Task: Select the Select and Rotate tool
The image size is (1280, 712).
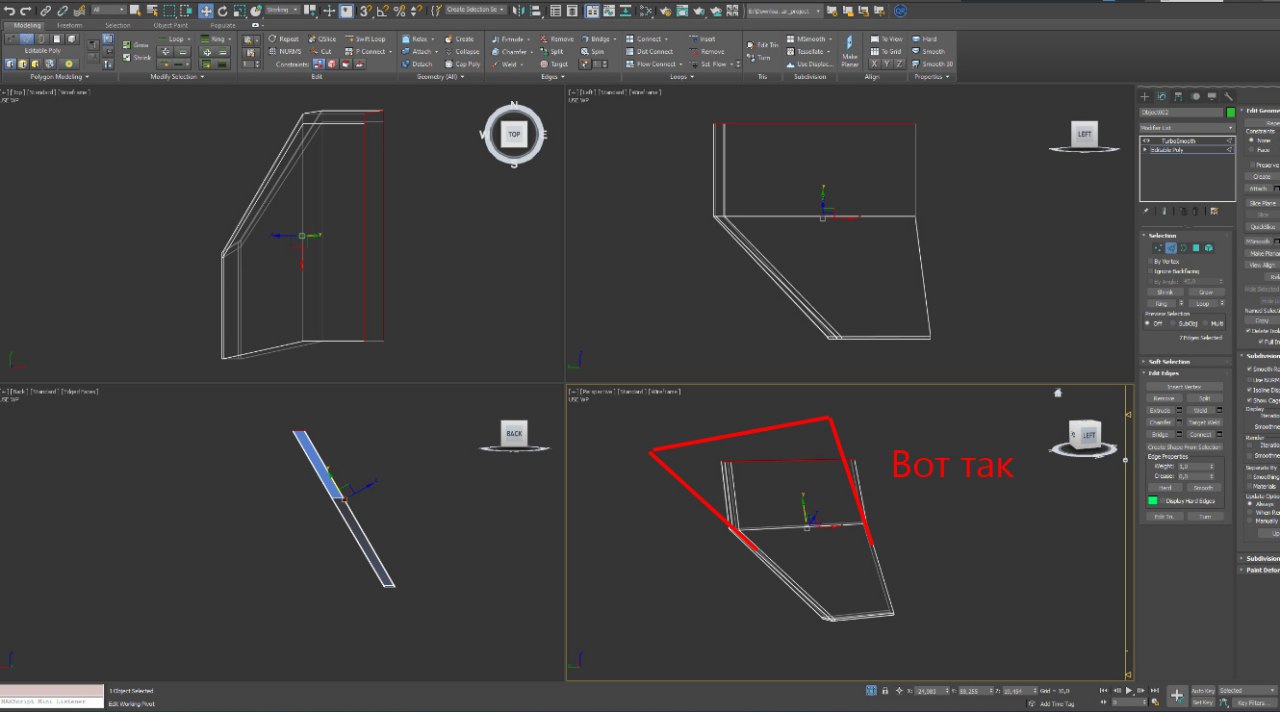Action: click(222, 11)
